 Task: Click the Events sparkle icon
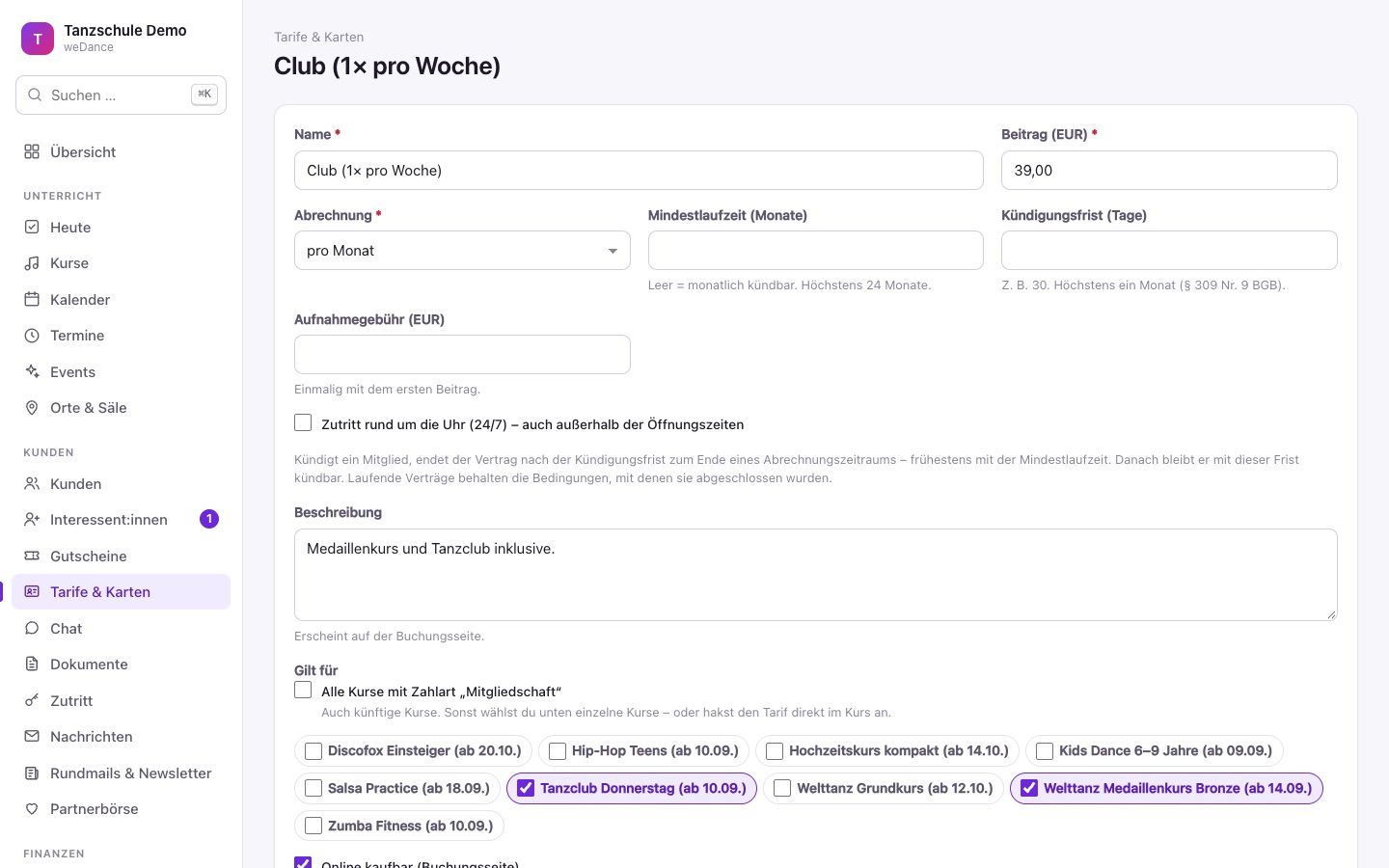tap(32, 371)
